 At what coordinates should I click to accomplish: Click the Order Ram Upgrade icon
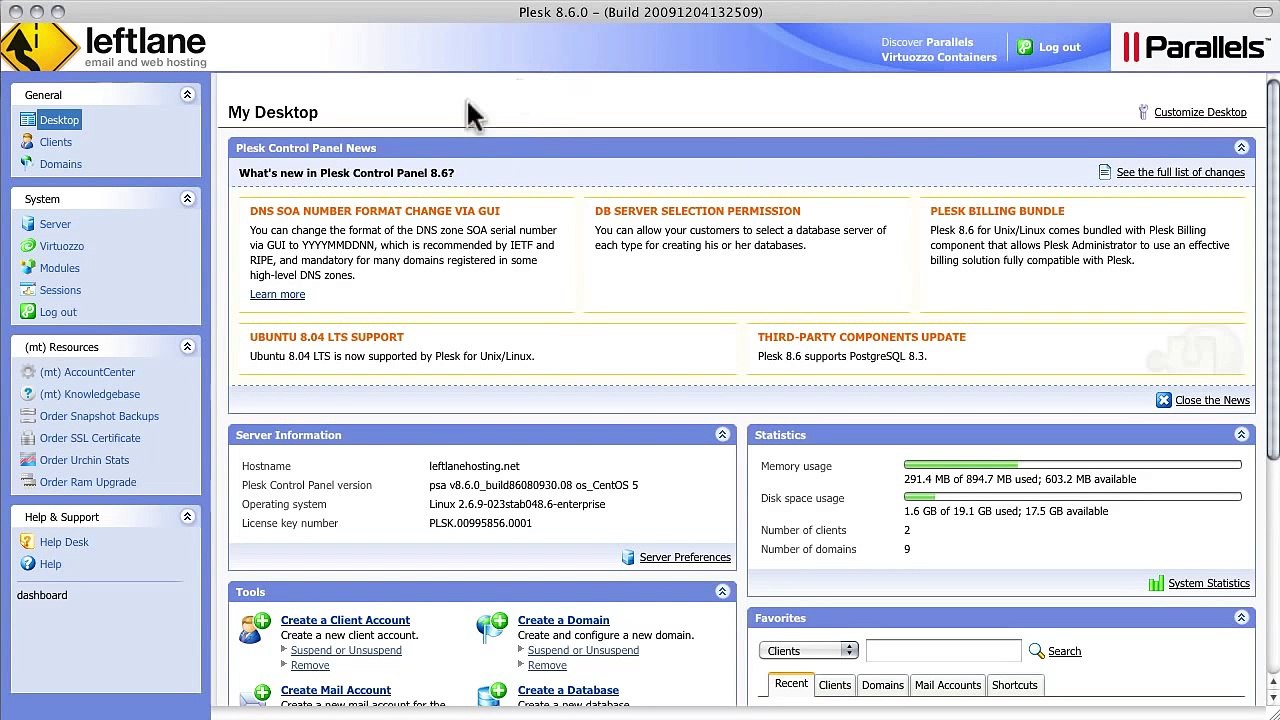click(x=28, y=482)
